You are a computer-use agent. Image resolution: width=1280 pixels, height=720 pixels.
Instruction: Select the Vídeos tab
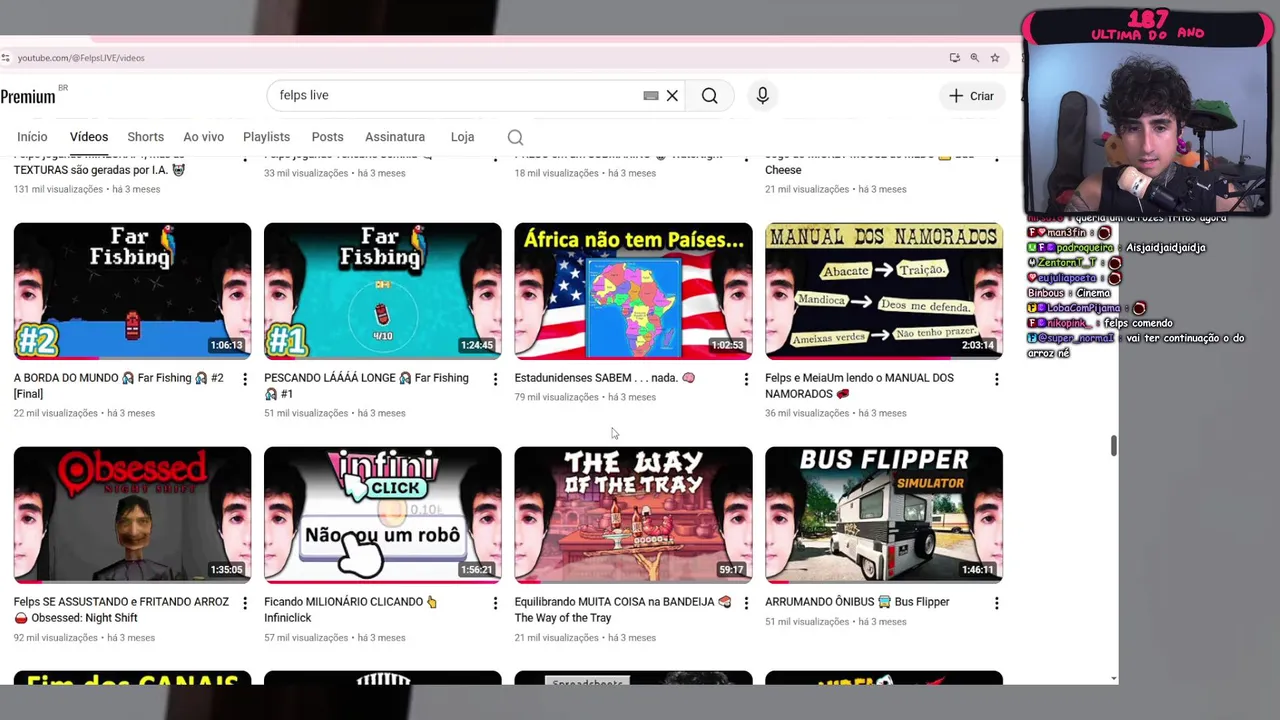[89, 137]
